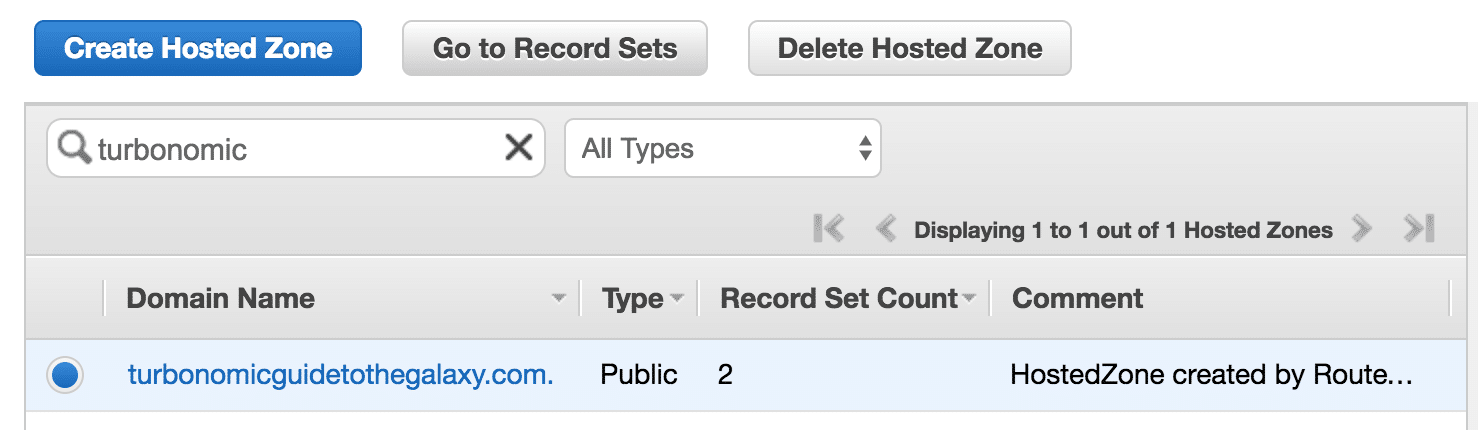The image size is (1478, 430).
Task: Open turbonomicguidetothegalaxy.com domain link
Action: click(x=340, y=375)
